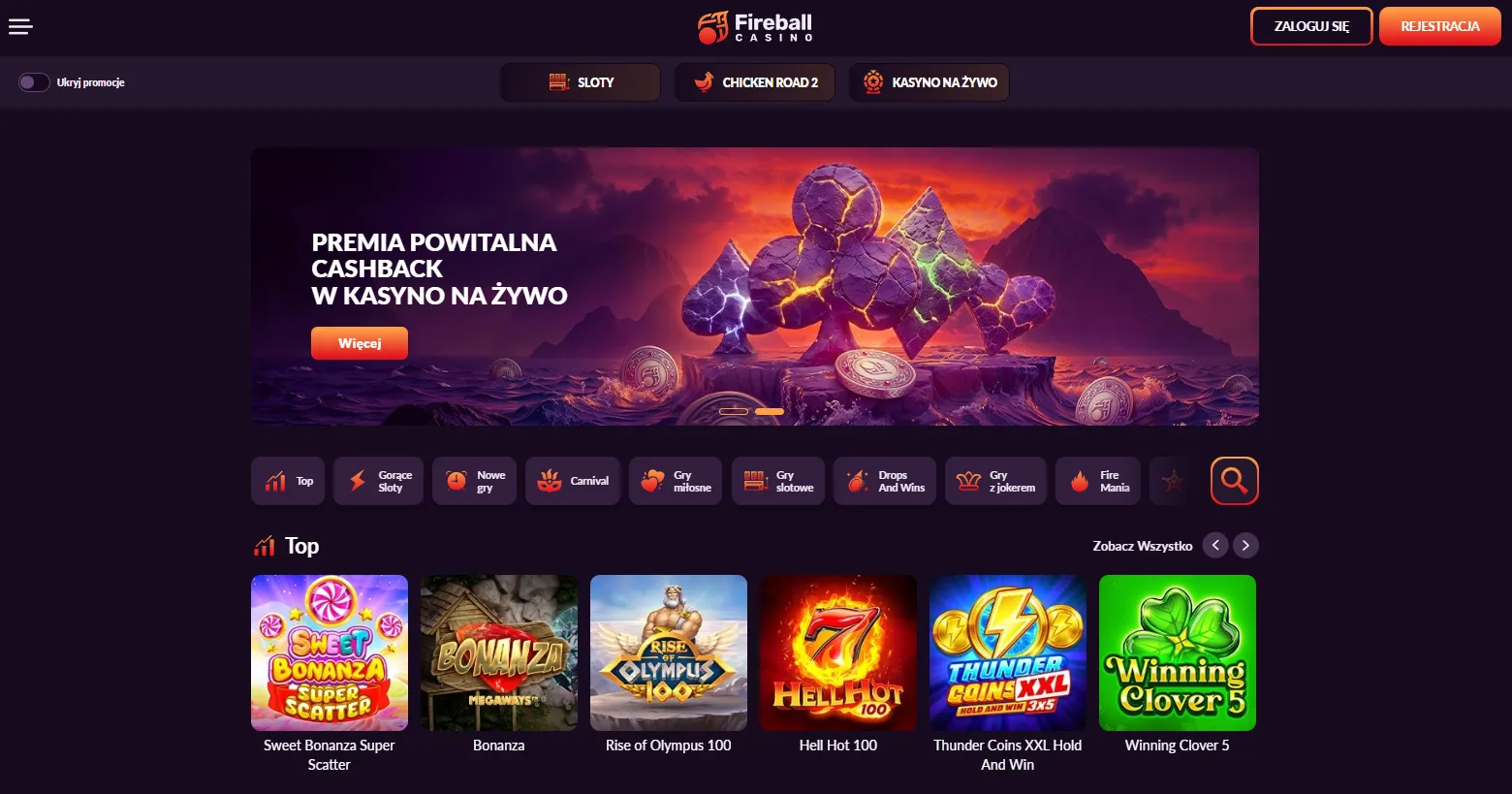The image size is (1512, 794).
Task: Open the game search magnifier icon
Action: click(x=1234, y=481)
